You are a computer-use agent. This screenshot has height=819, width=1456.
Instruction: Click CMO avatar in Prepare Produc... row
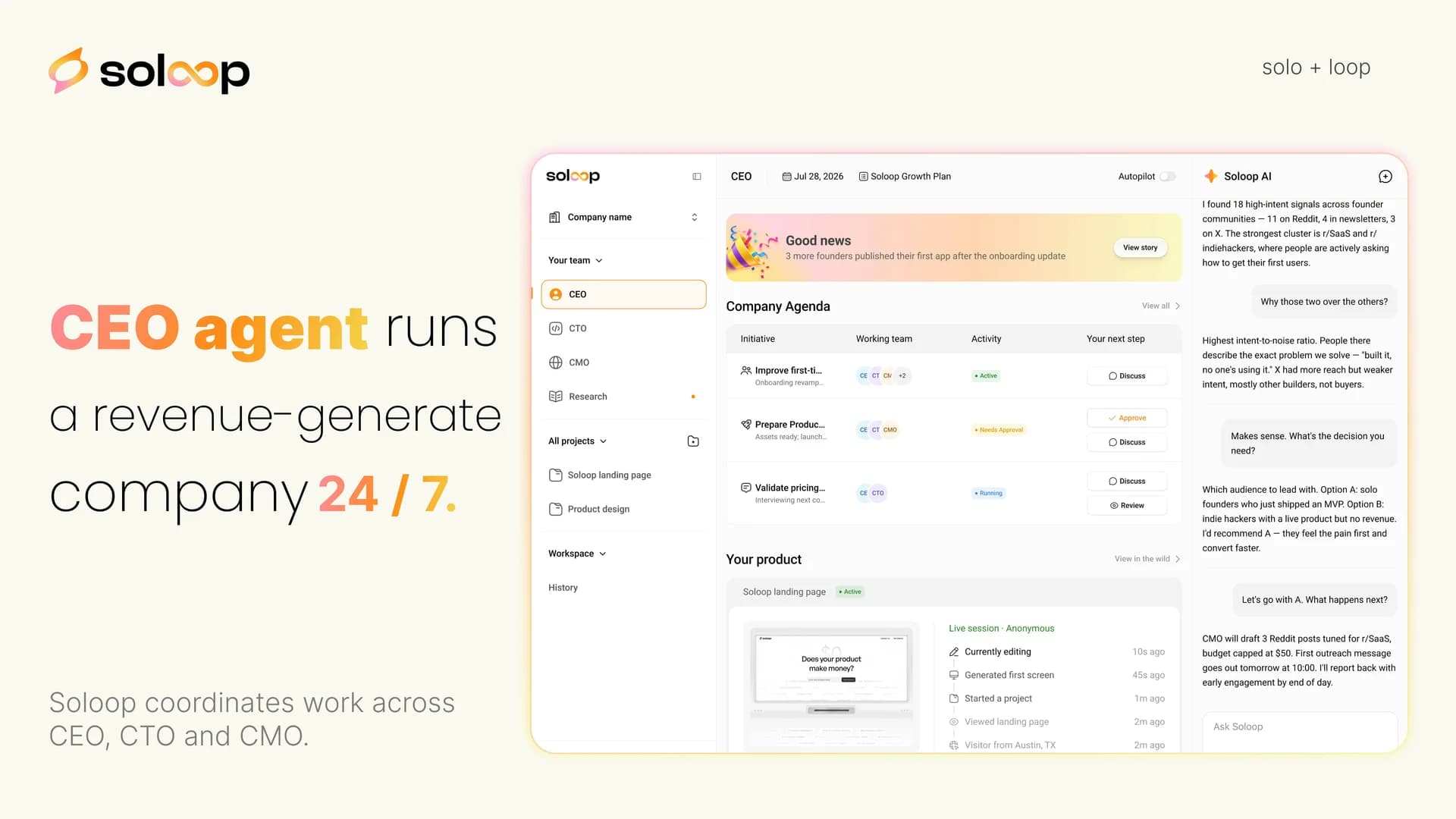[890, 430]
